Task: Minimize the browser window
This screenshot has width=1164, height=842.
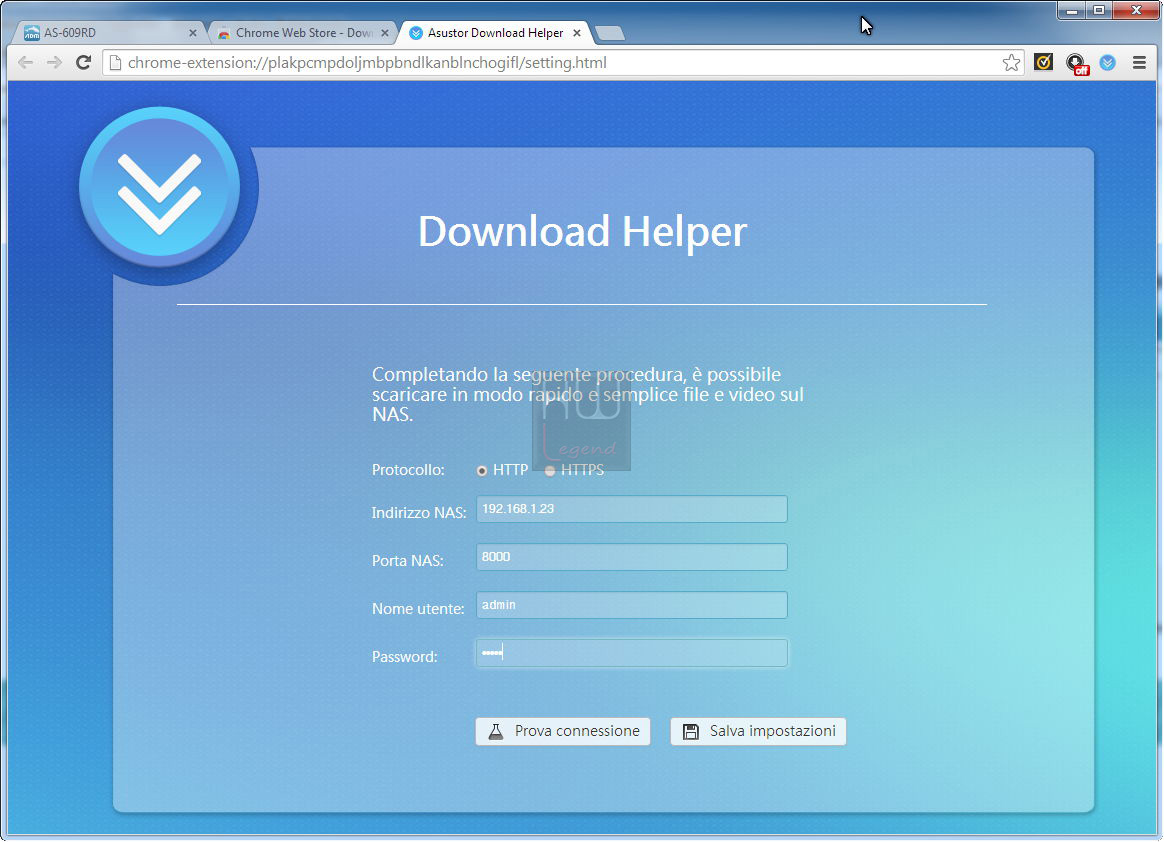Action: (1072, 10)
